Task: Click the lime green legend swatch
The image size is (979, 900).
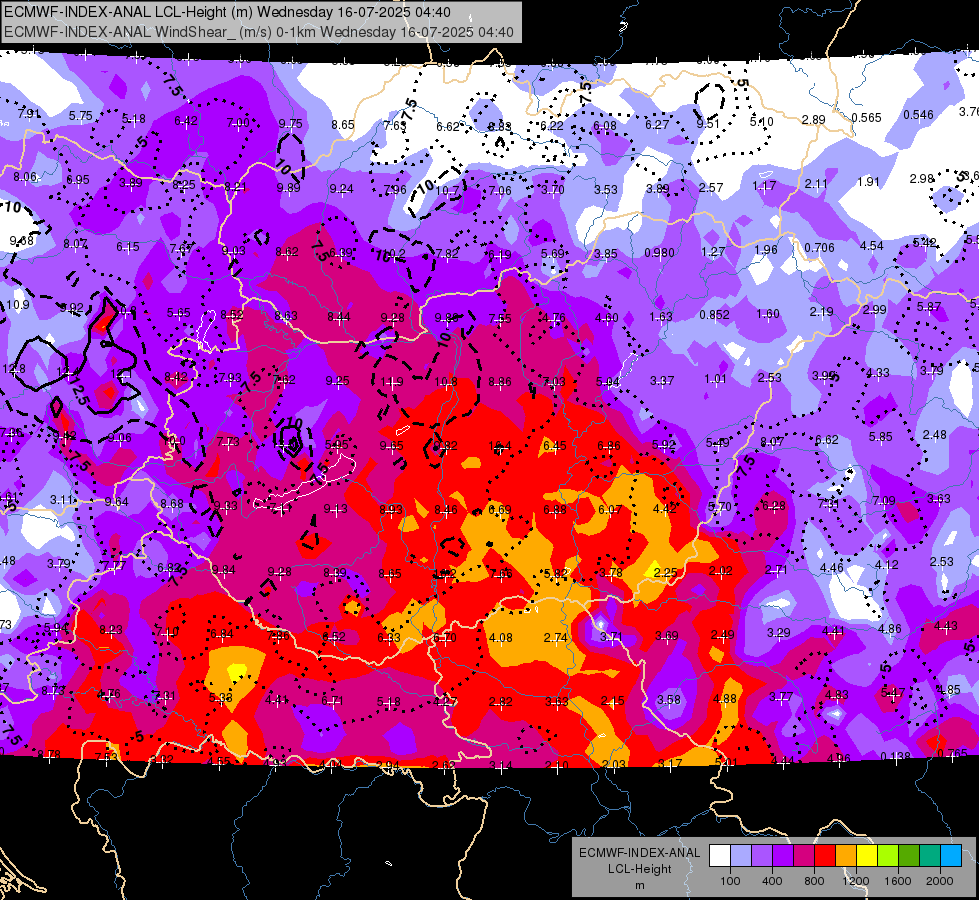Action: (888, 856)
